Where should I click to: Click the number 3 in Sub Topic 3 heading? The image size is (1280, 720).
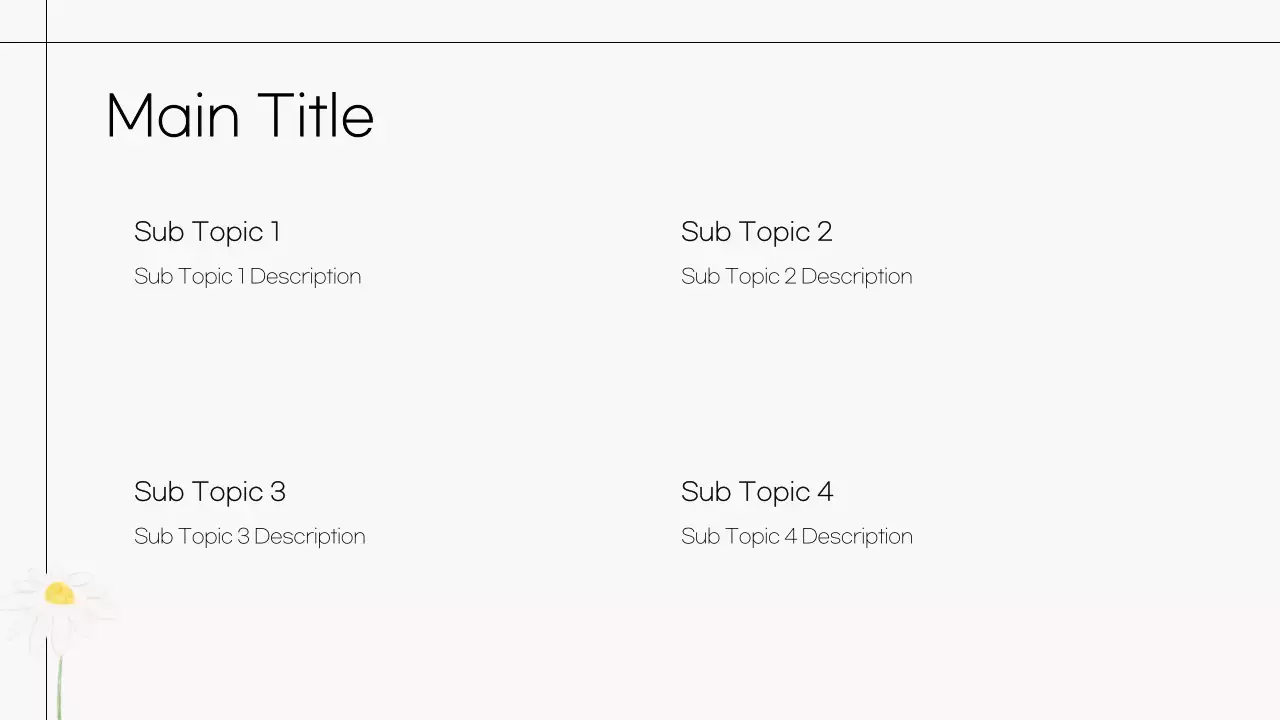pos(278,492)
